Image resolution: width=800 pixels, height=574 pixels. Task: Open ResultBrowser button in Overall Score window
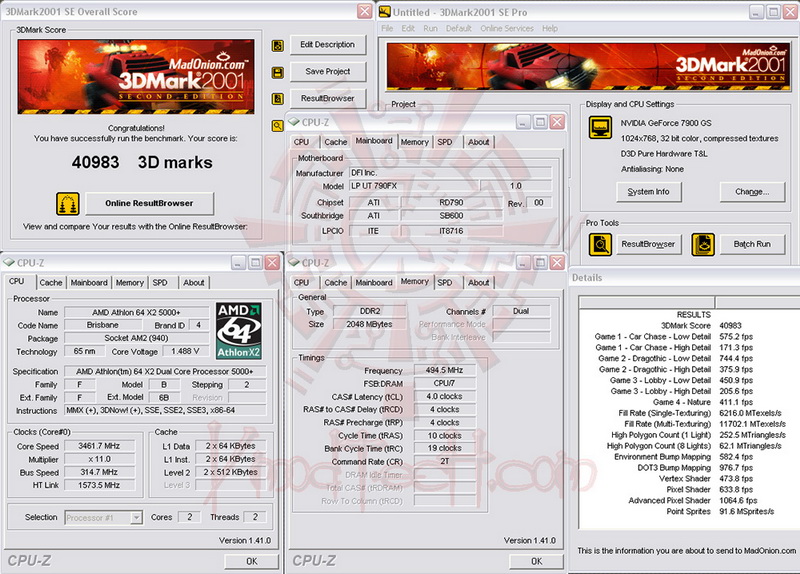point(328,98)
